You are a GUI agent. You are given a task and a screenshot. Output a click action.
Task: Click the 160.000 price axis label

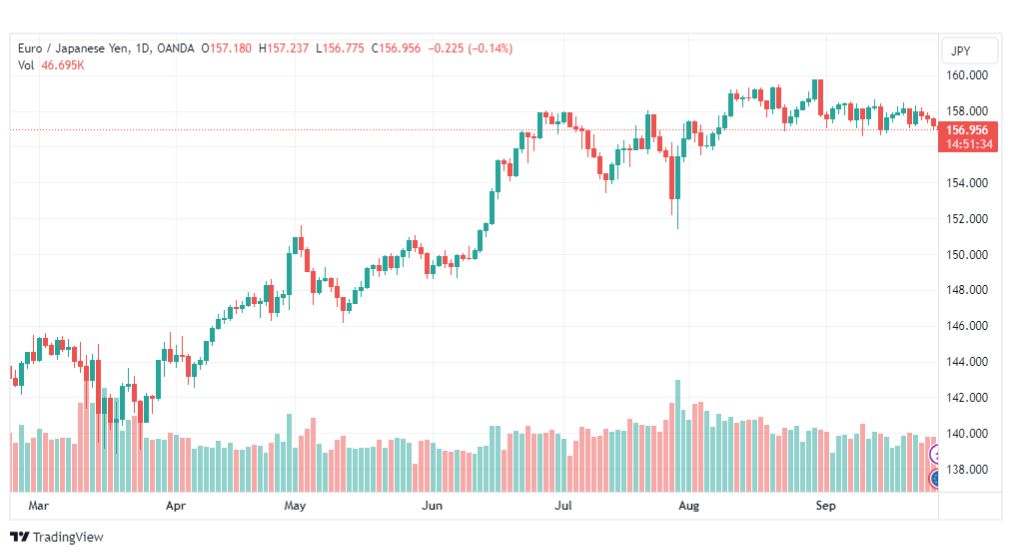tap(967, 76)
